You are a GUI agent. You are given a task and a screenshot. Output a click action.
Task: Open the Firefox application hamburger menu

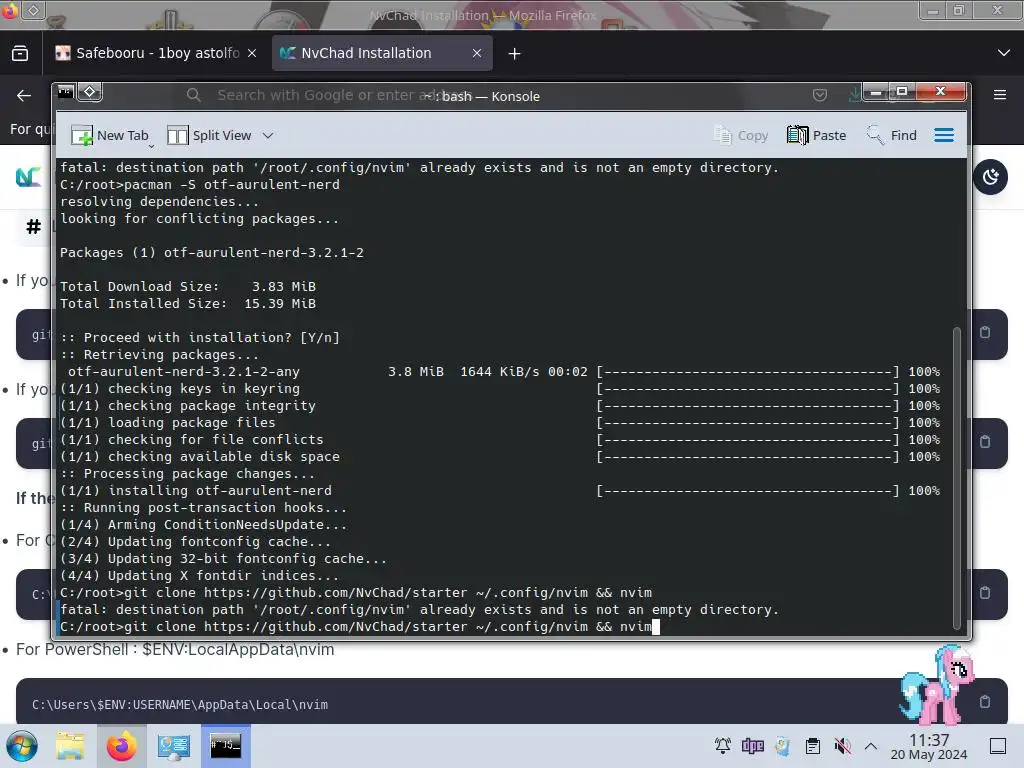click(1000, 95)
